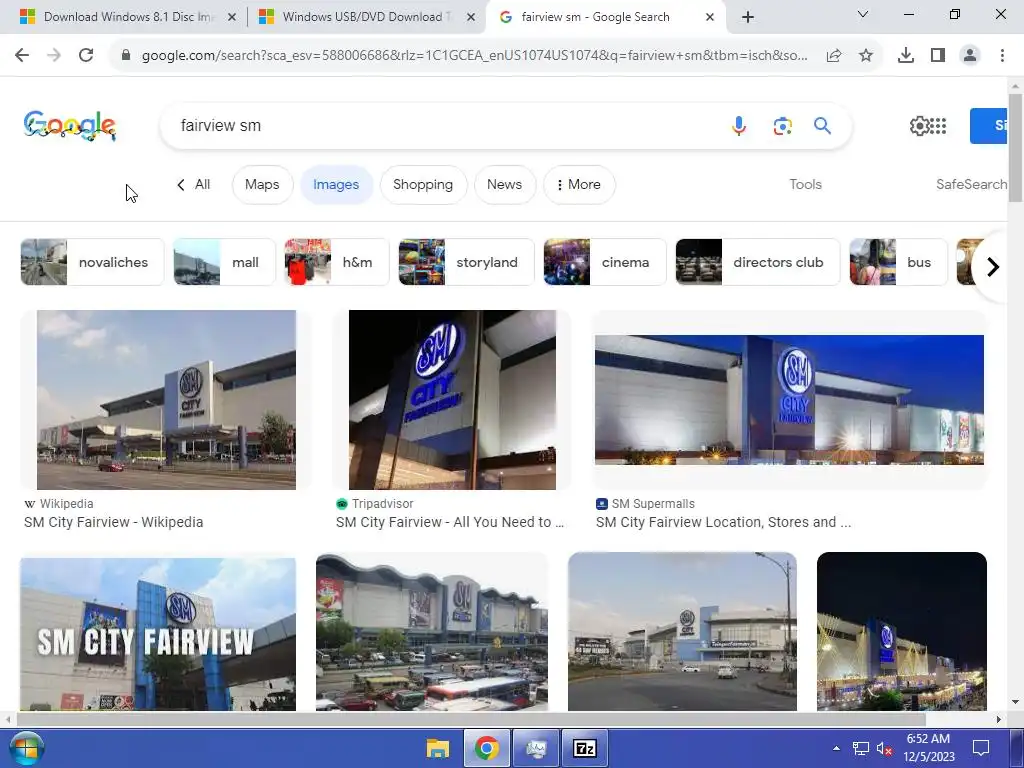Click Chrome icon in taskbar

[x=487, y=748]
